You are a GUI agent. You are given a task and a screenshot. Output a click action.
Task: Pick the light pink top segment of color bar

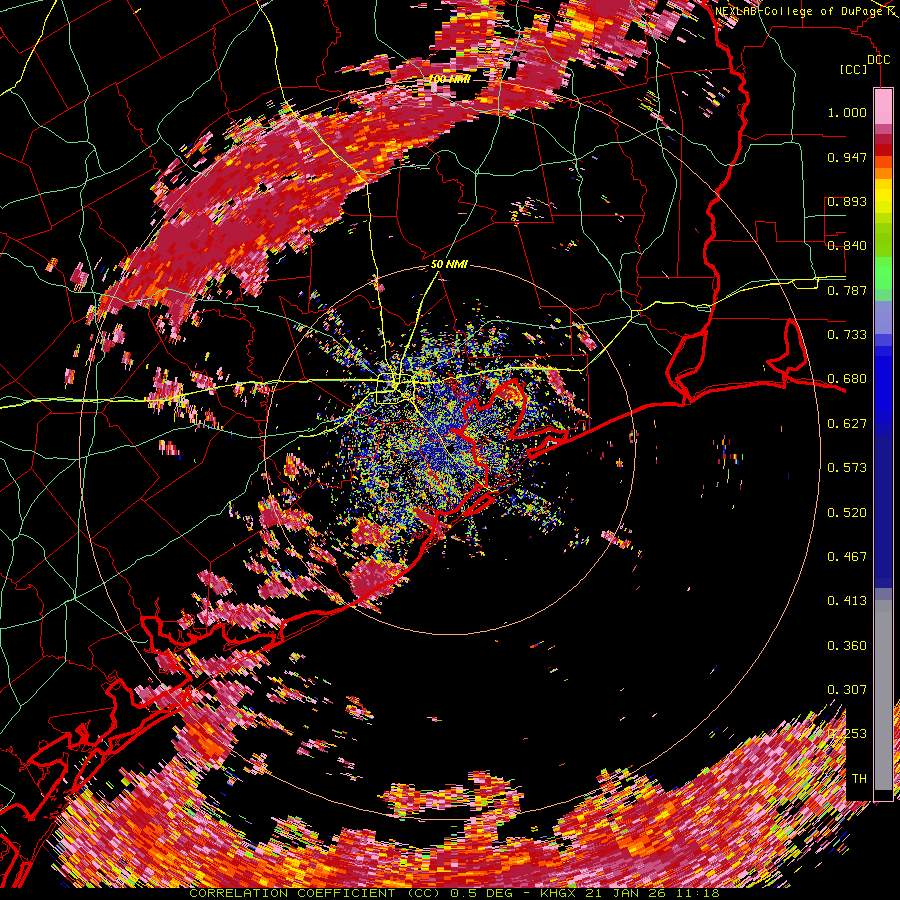883,106
